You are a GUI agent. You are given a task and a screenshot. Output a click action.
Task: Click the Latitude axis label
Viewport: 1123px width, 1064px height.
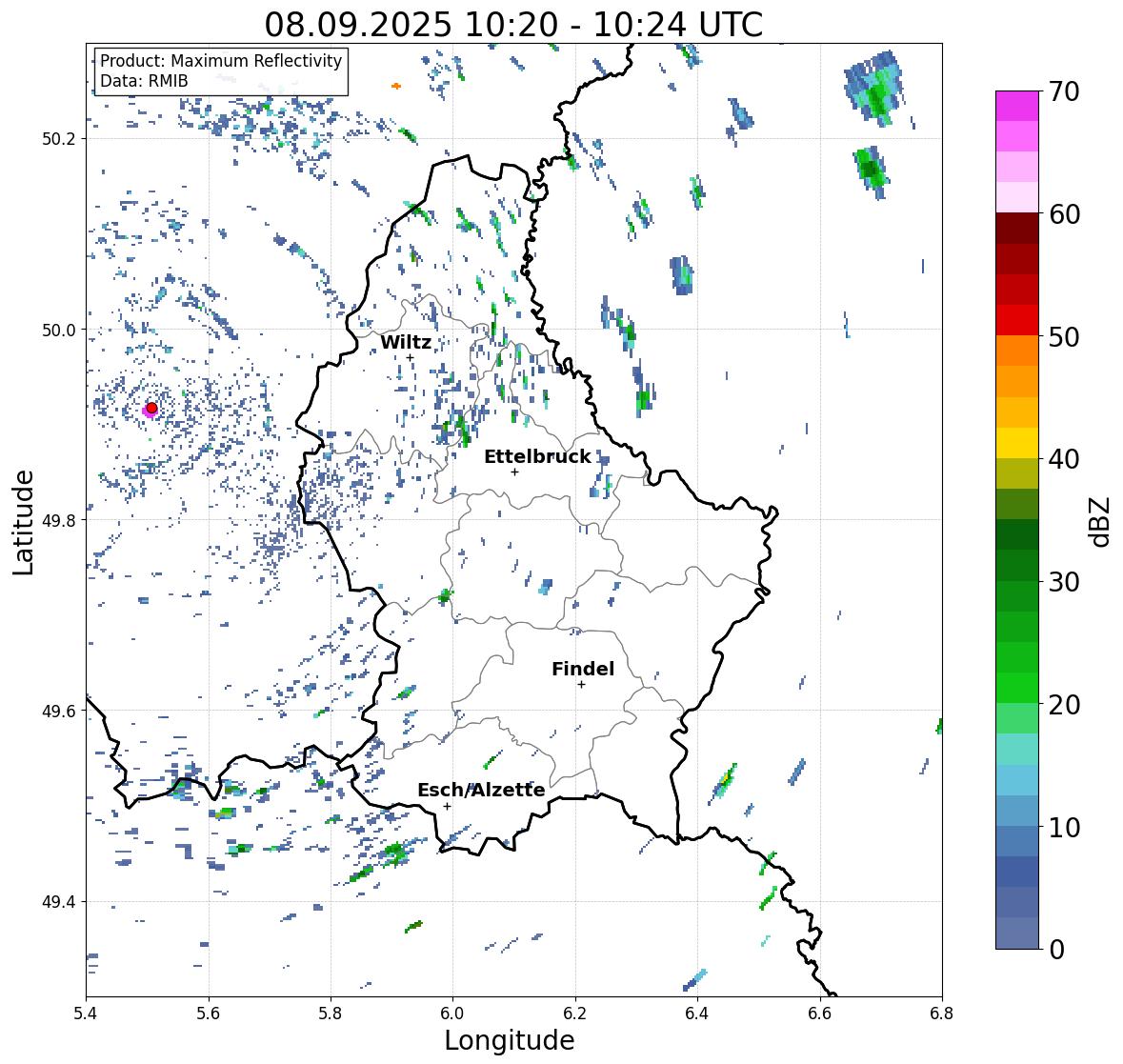(23, 522)
